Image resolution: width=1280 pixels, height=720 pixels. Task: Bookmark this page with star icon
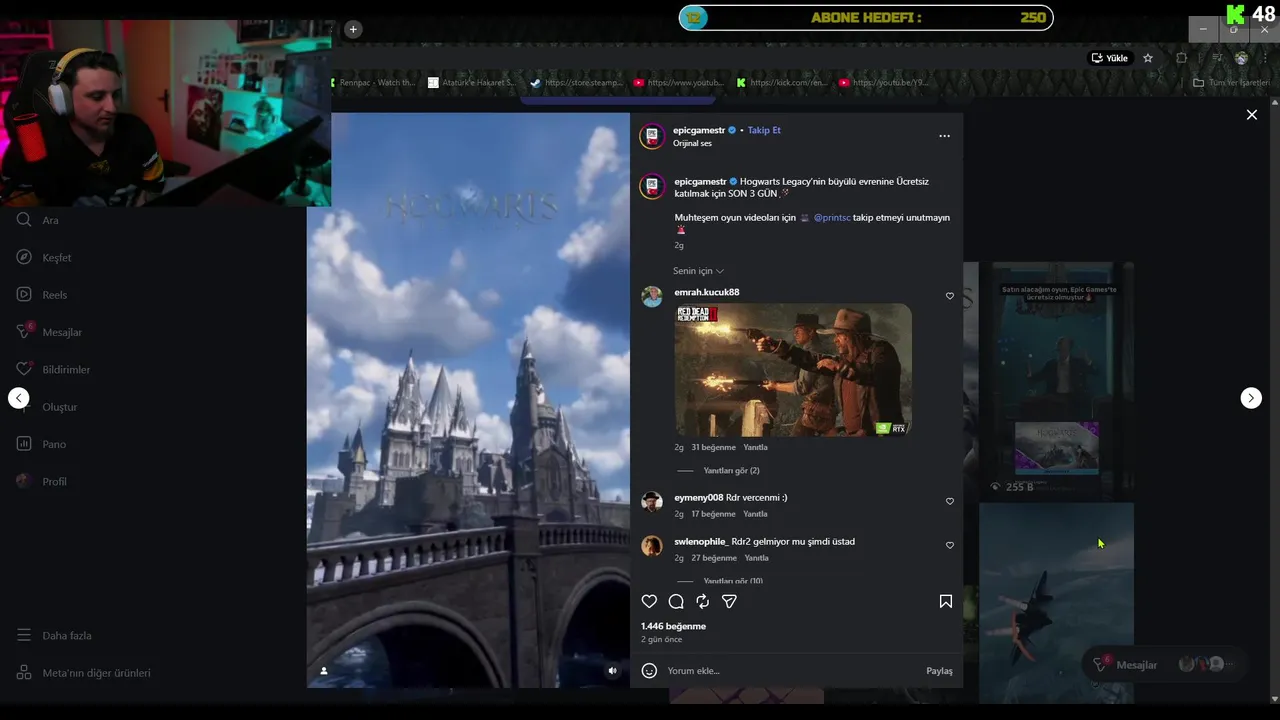1148,58
